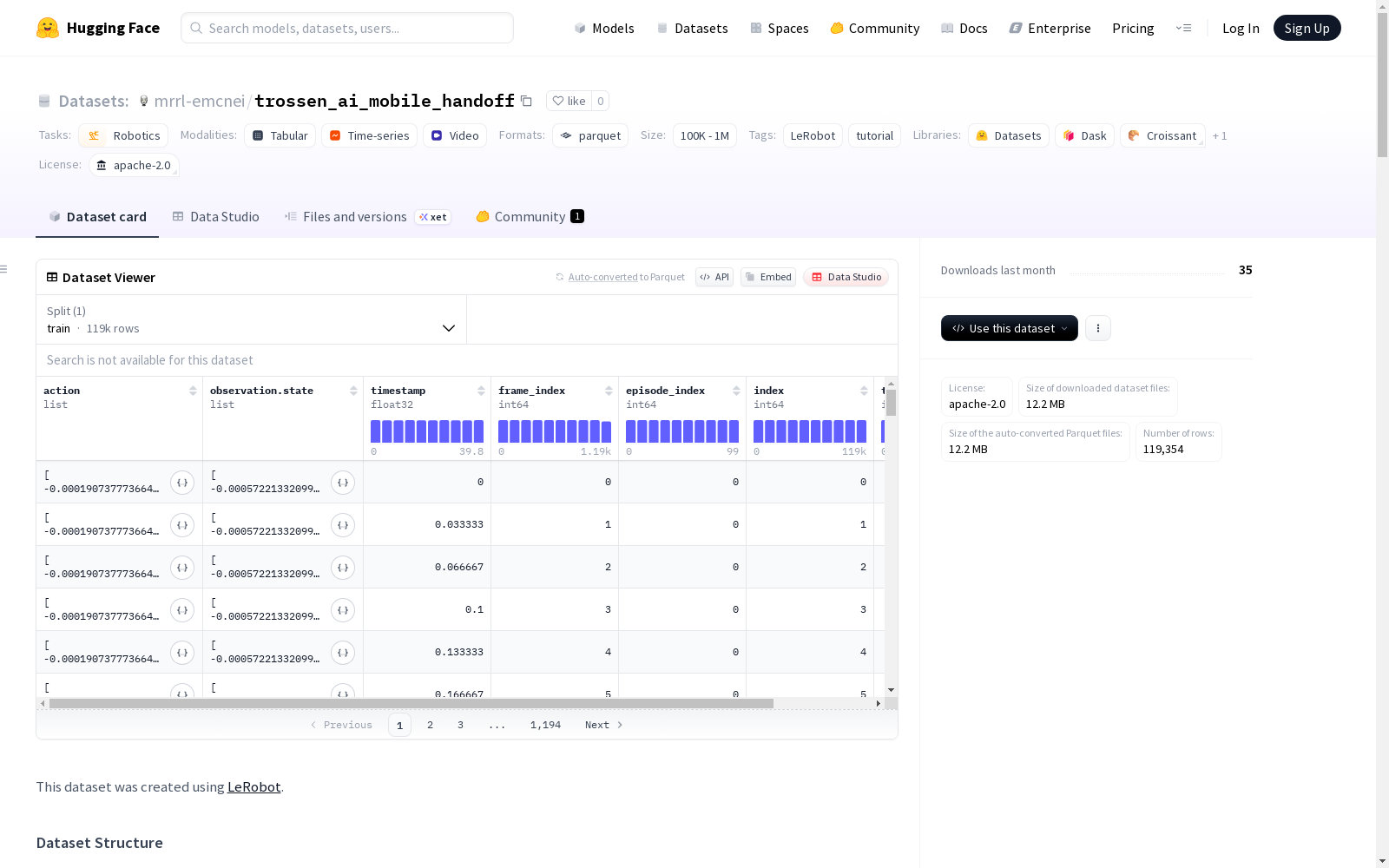
Task: Expand action cell in timestamp 0.066667 row
Action: 182,568
